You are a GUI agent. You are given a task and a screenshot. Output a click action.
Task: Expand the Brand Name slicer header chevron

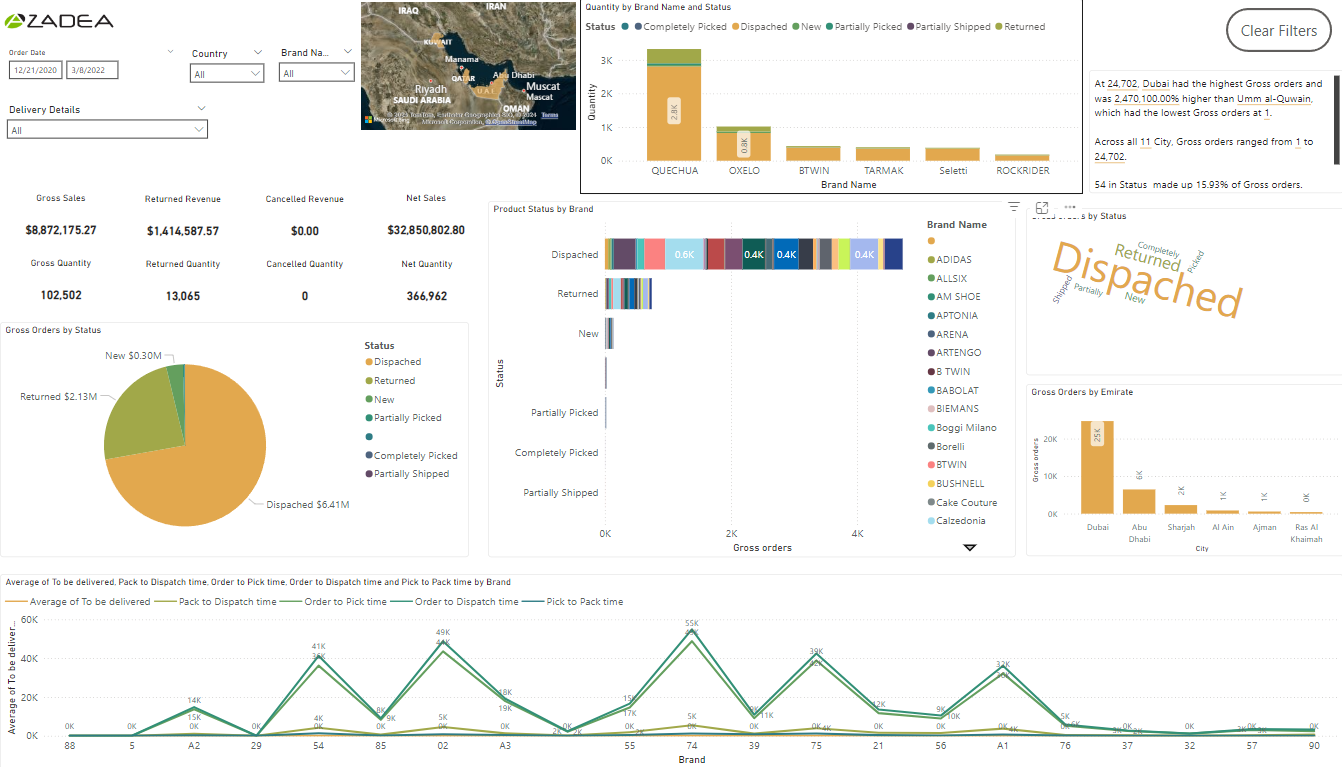(348, 52)
